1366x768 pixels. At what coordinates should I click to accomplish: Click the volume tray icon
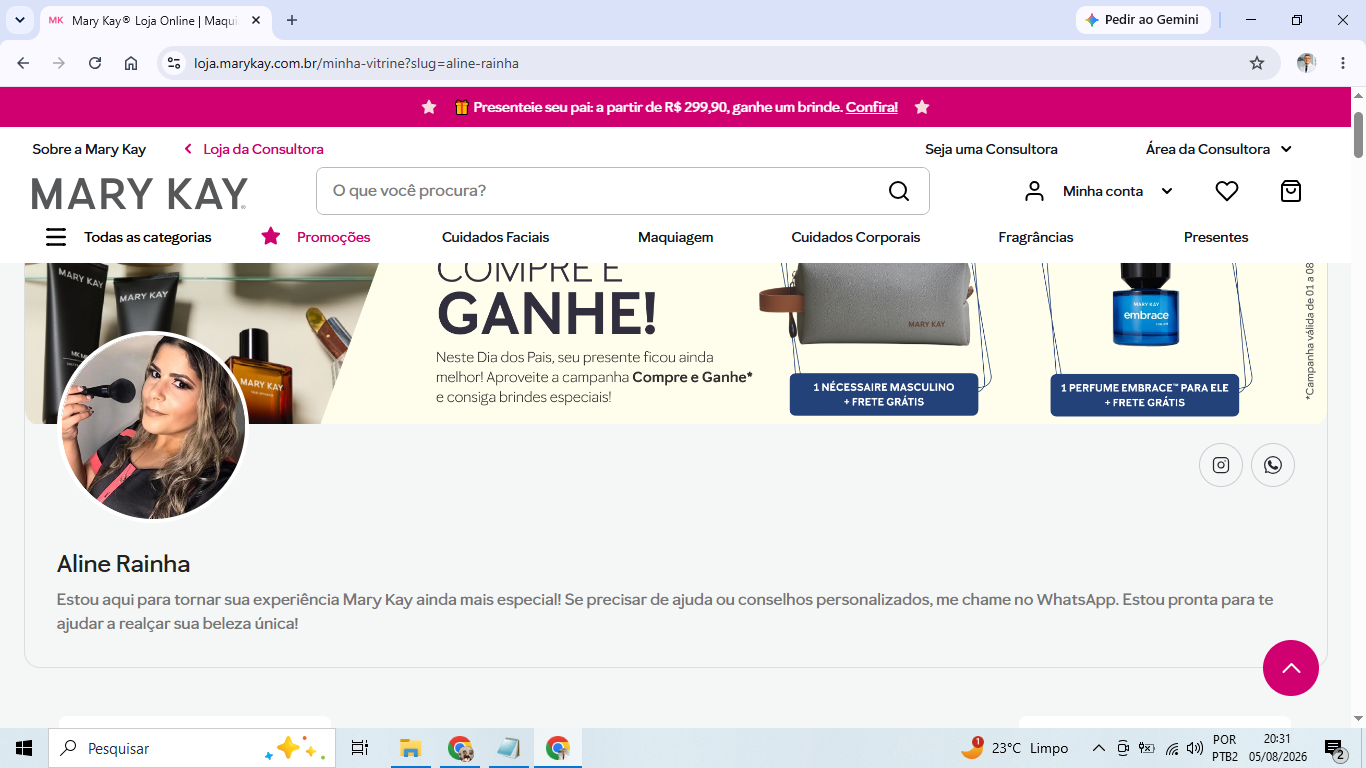click(x=1195, y=748)
